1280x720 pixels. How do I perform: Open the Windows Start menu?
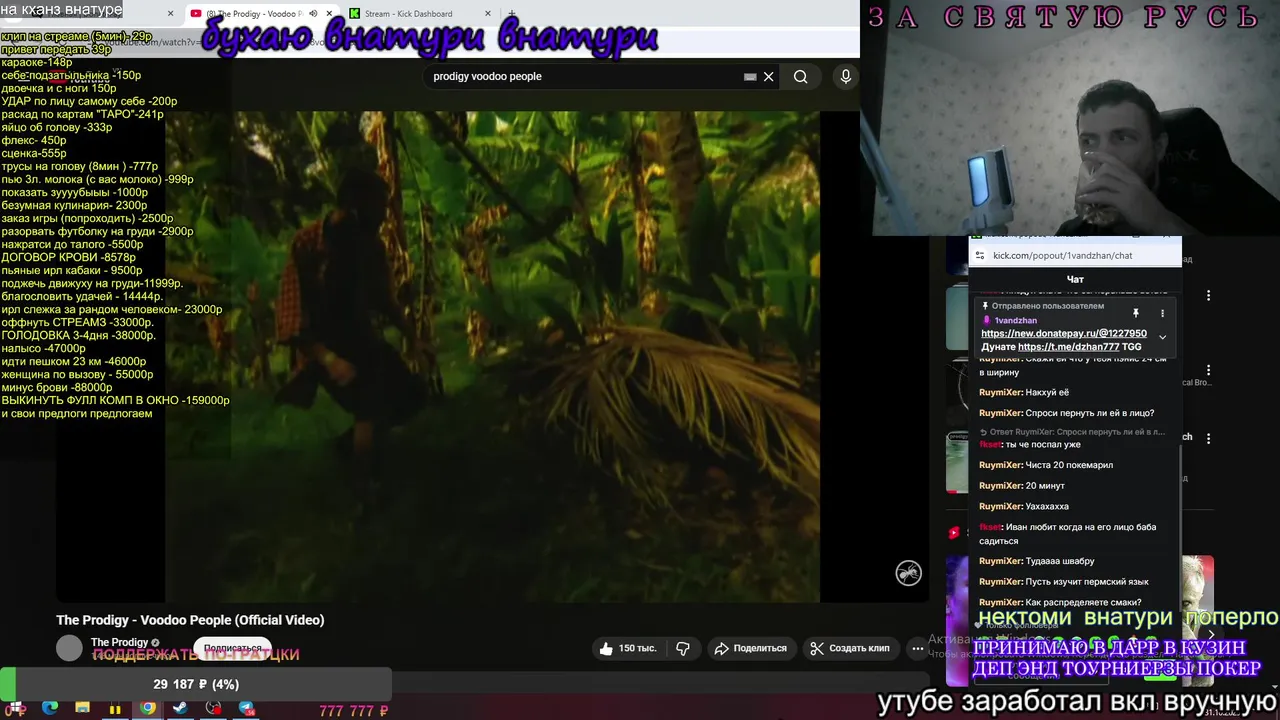(x=17, y=709)
